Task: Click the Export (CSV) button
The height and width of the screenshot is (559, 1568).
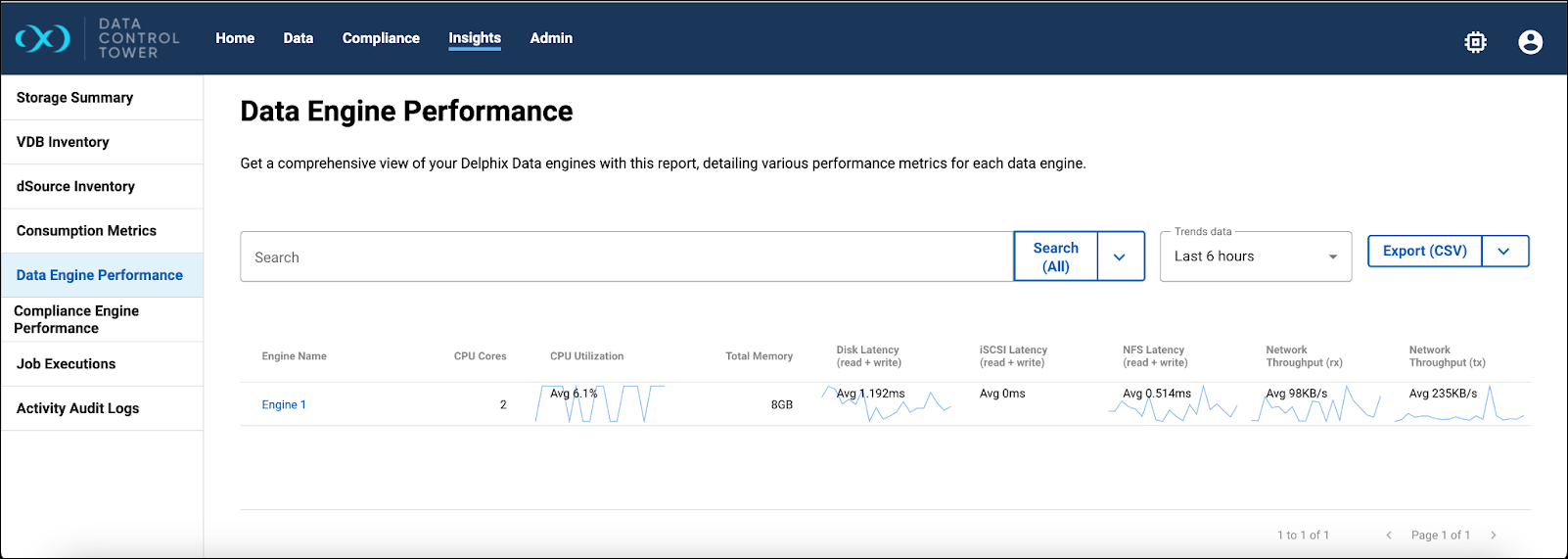Action: click(x=1424, y=252)
